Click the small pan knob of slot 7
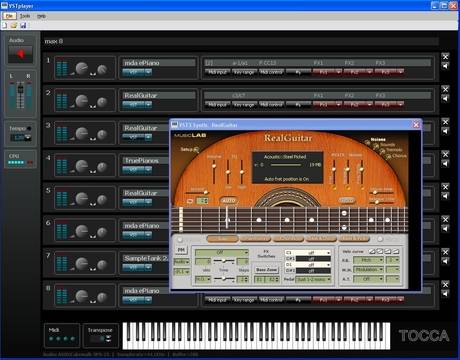 pyautogui.click(x=102, y=265)
